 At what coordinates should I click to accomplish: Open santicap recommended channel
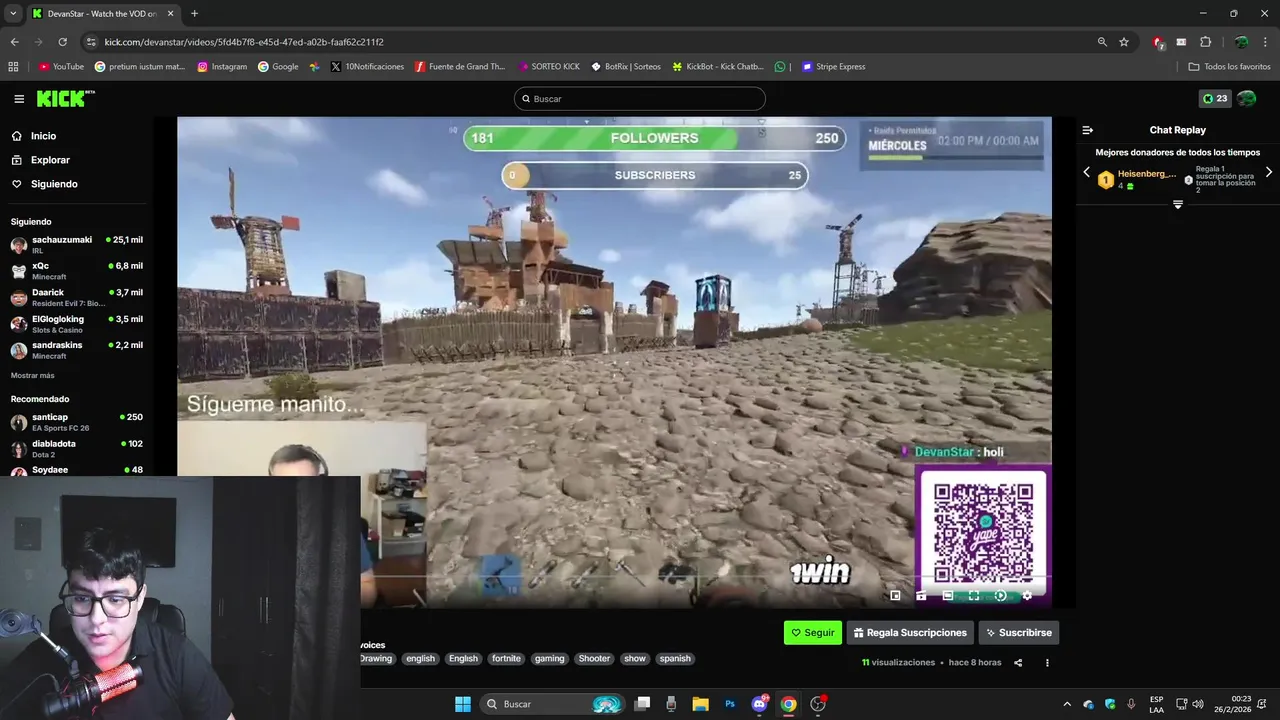pos(76,422)
